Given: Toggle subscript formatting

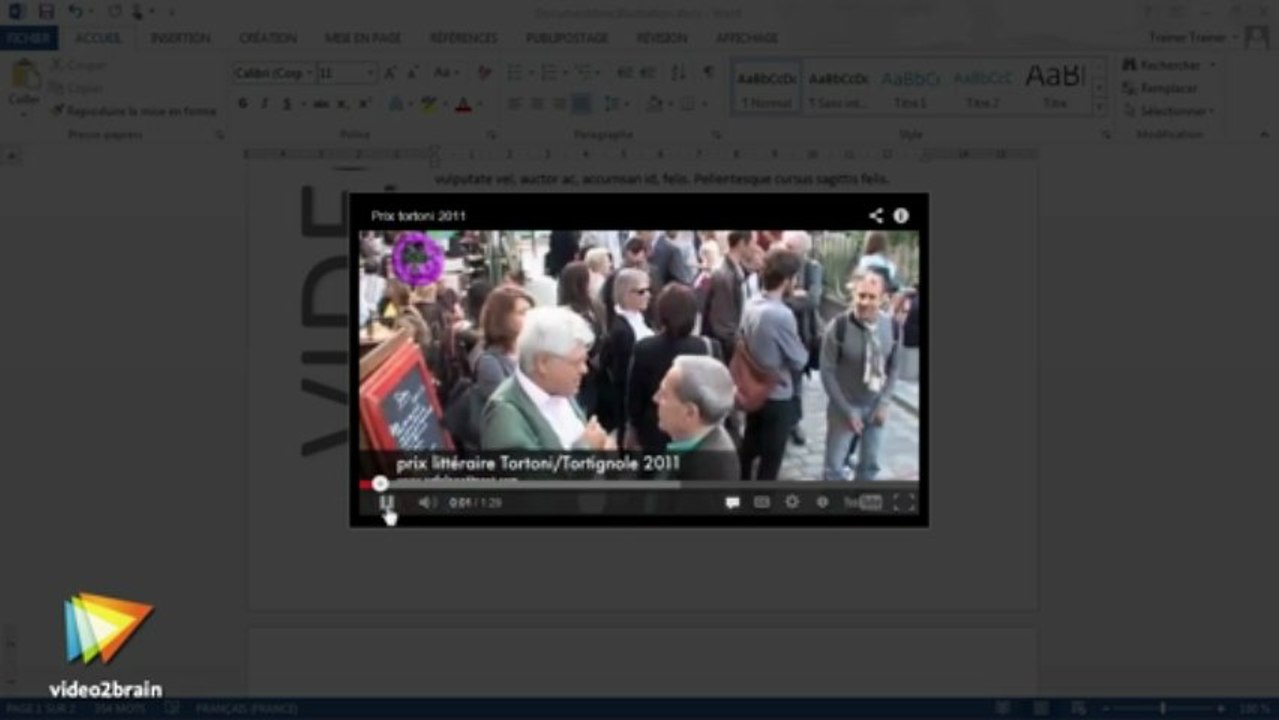Looking at the screenshot, I should (344, 104).
